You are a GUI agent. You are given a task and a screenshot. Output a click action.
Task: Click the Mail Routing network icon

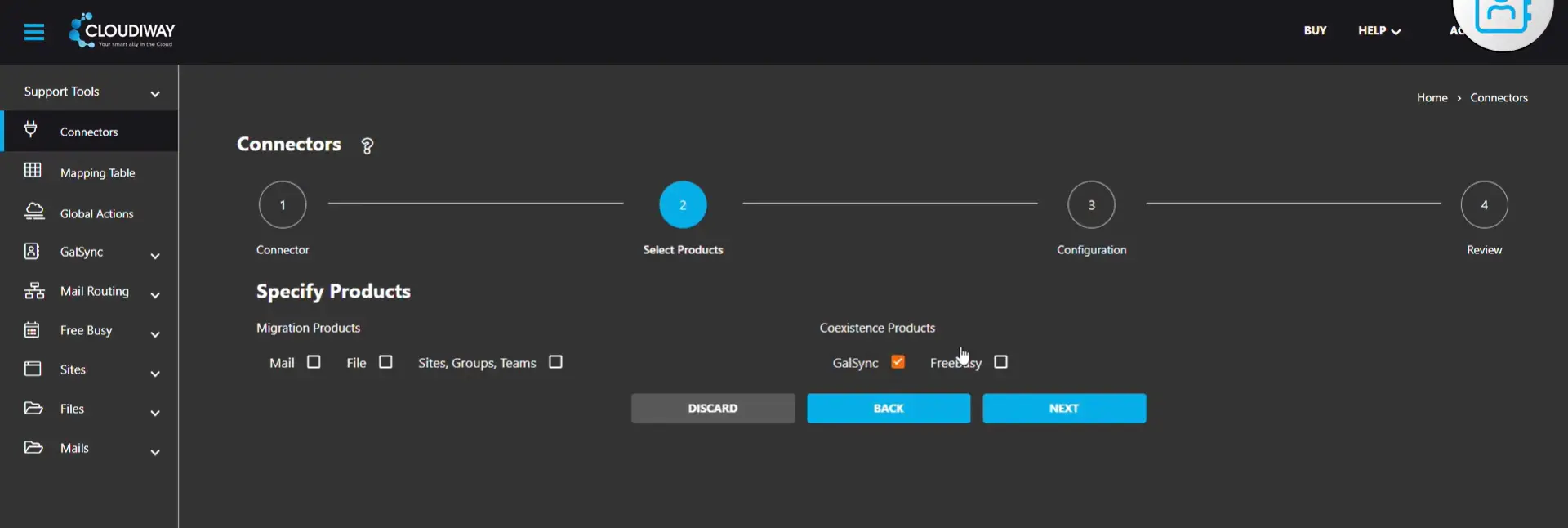34,290
